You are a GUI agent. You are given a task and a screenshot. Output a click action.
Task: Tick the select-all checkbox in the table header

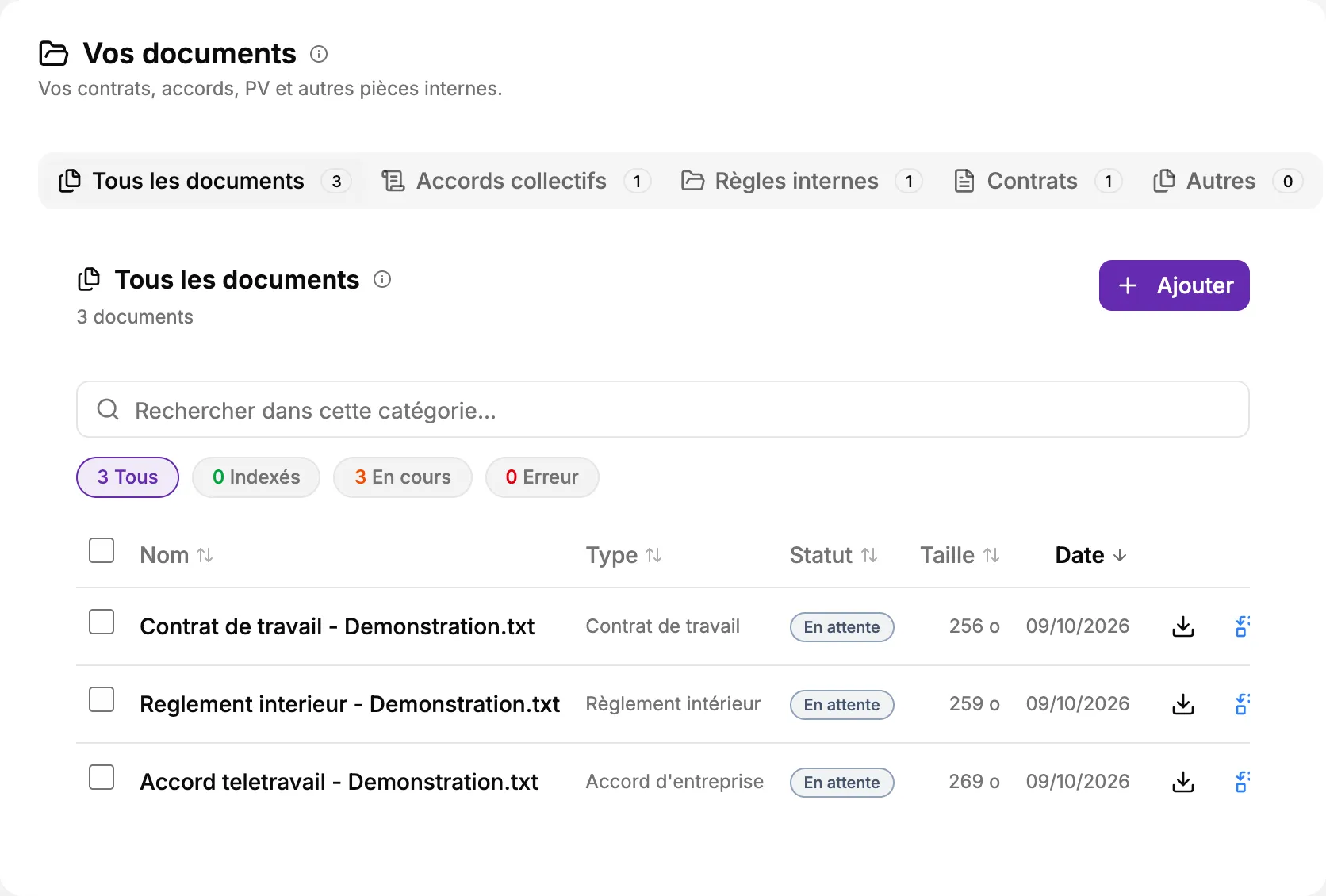[102, 550]
